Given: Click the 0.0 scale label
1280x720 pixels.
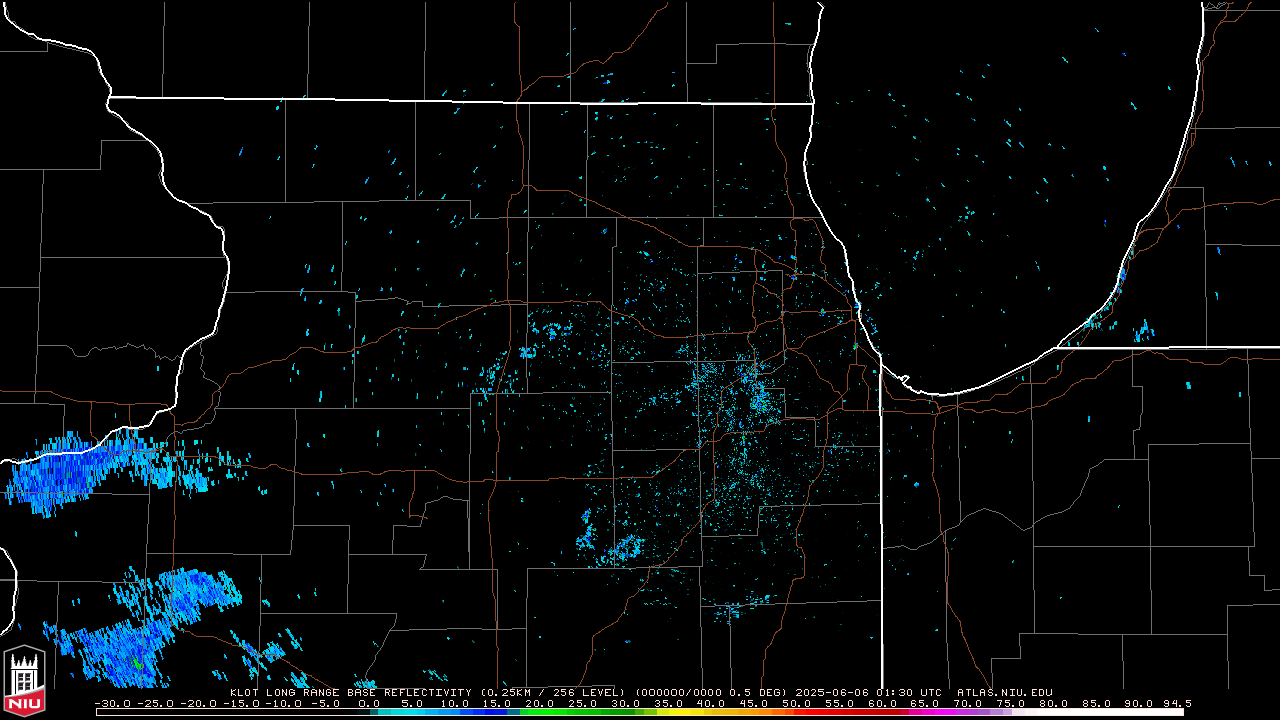Looking at the screenshot, I should pyautogui.click(x=369, y=703).
